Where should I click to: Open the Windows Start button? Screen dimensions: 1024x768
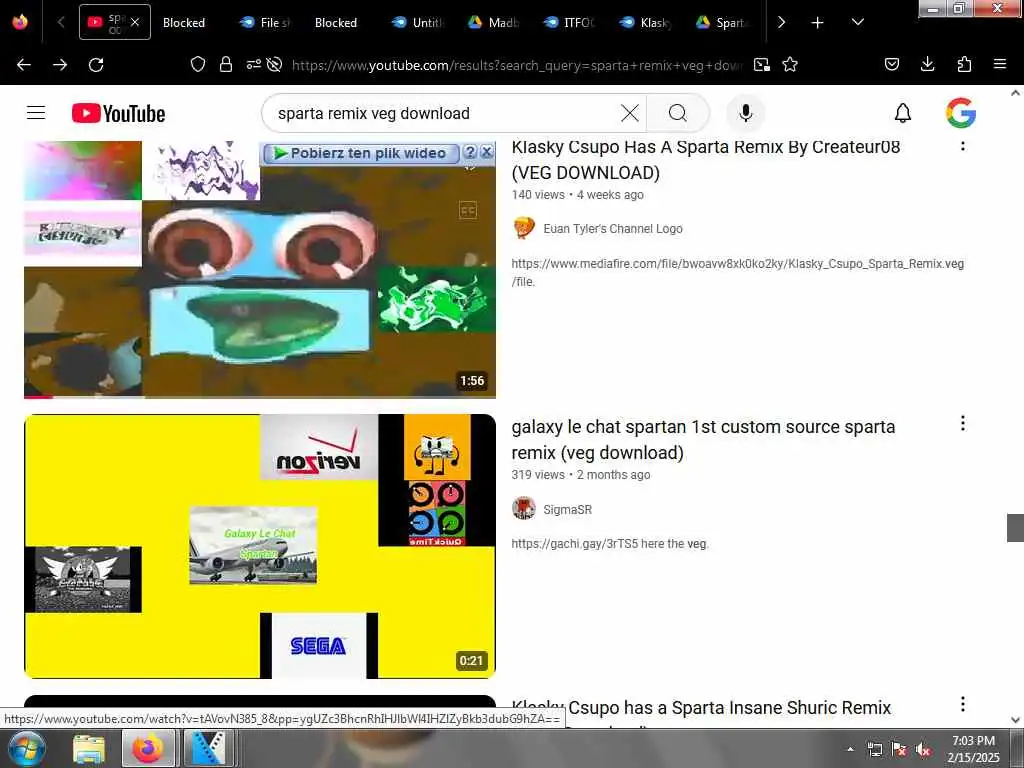point(27,748)
